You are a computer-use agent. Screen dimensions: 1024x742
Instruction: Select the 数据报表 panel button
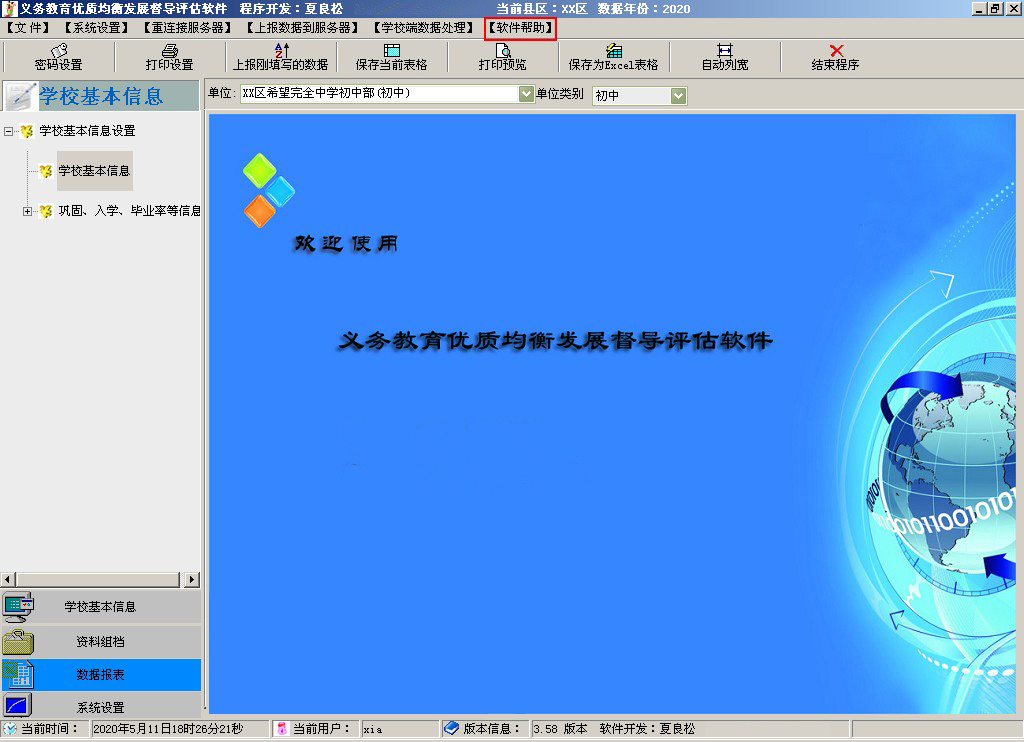click(x=101, y=675)
